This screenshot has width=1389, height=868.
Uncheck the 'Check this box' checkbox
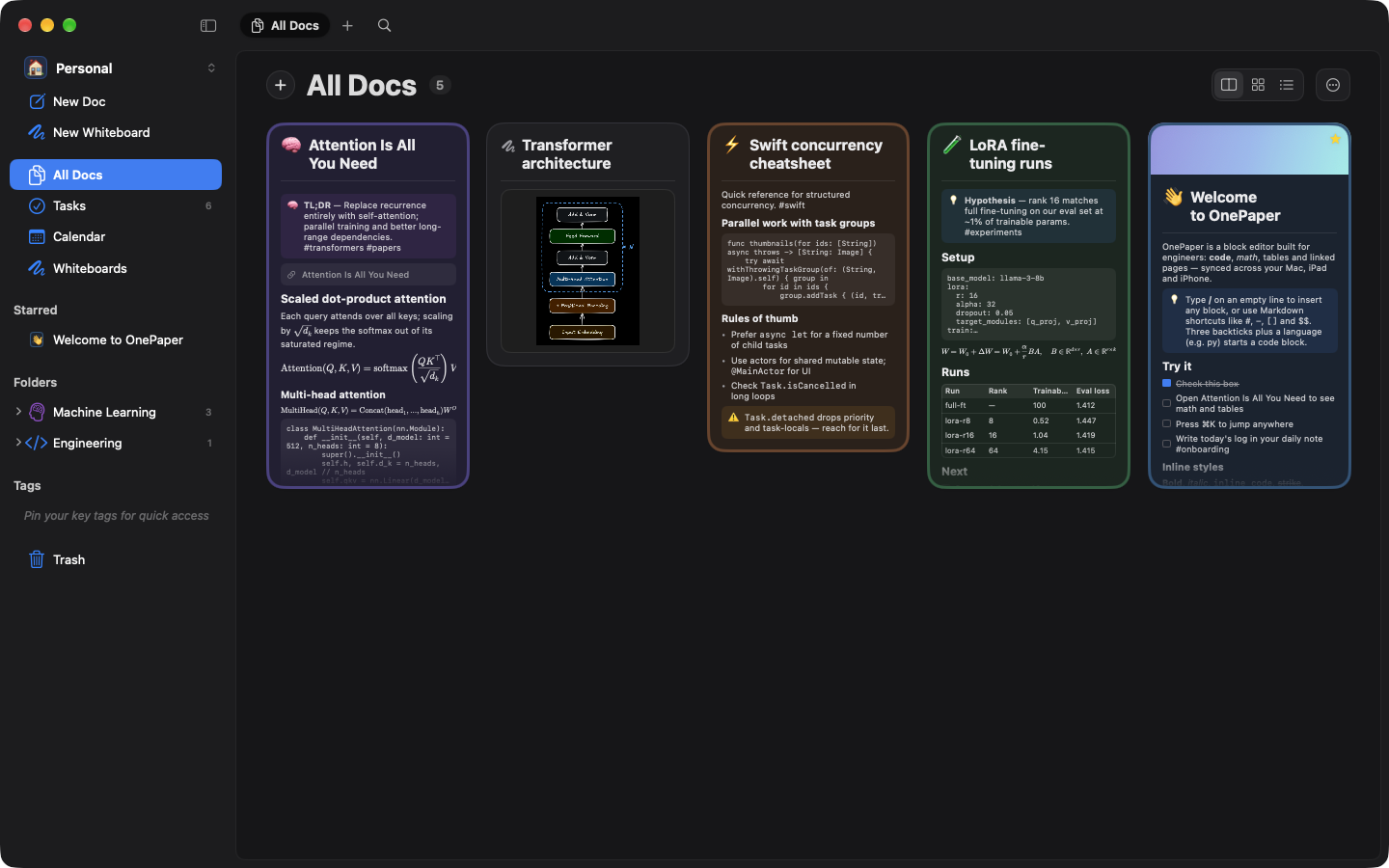1166,384
